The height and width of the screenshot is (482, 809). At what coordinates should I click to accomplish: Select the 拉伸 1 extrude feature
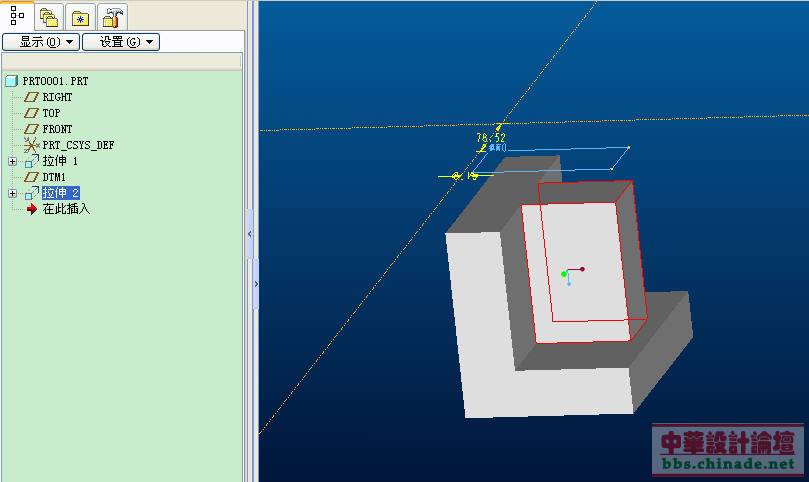pos(60,161)
